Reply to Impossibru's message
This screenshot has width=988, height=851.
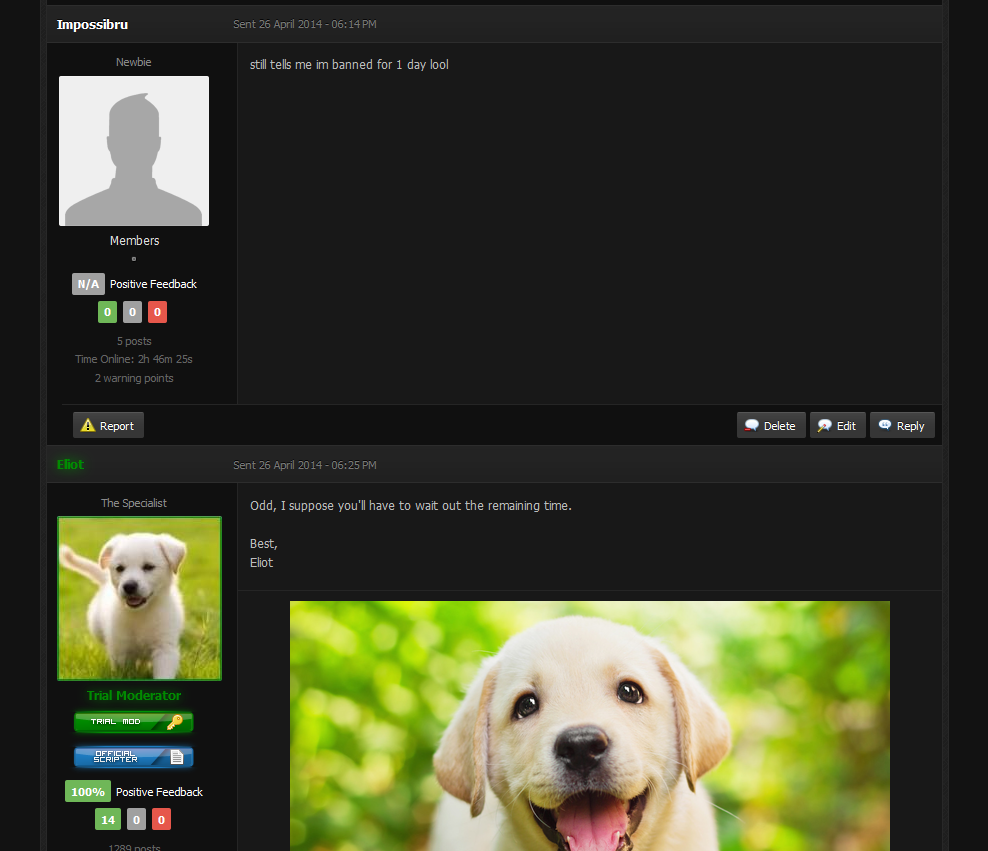pos(902,425)
